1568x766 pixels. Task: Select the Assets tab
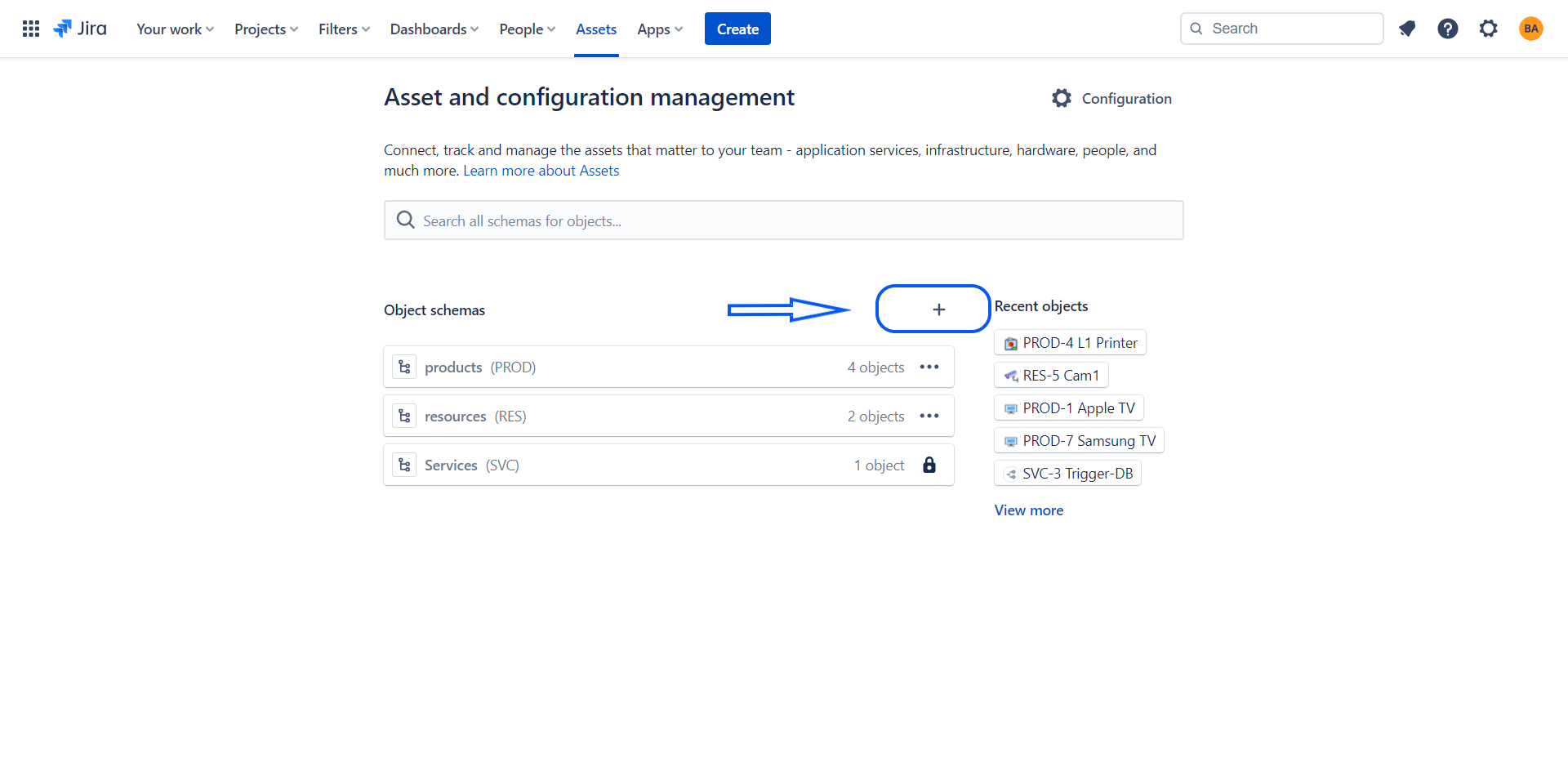[x=596, y=29]
